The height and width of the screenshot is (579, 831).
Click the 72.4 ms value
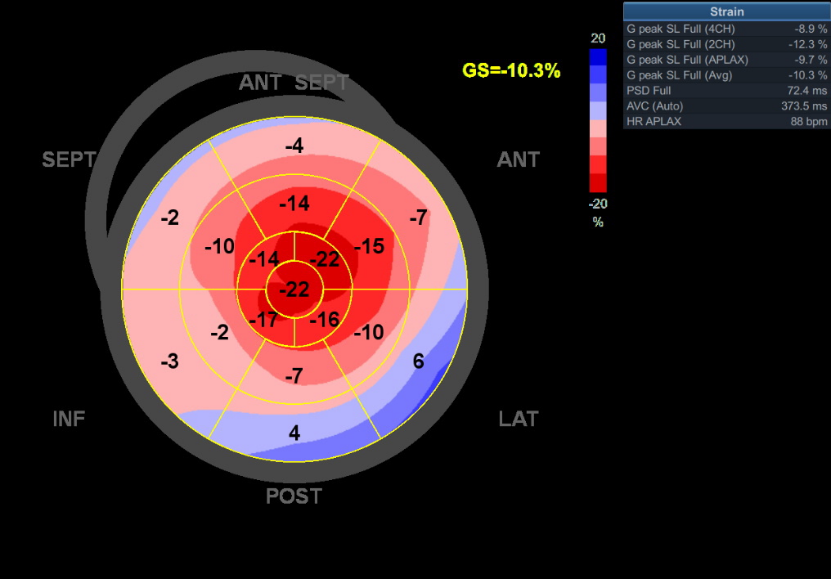[807, 91]
